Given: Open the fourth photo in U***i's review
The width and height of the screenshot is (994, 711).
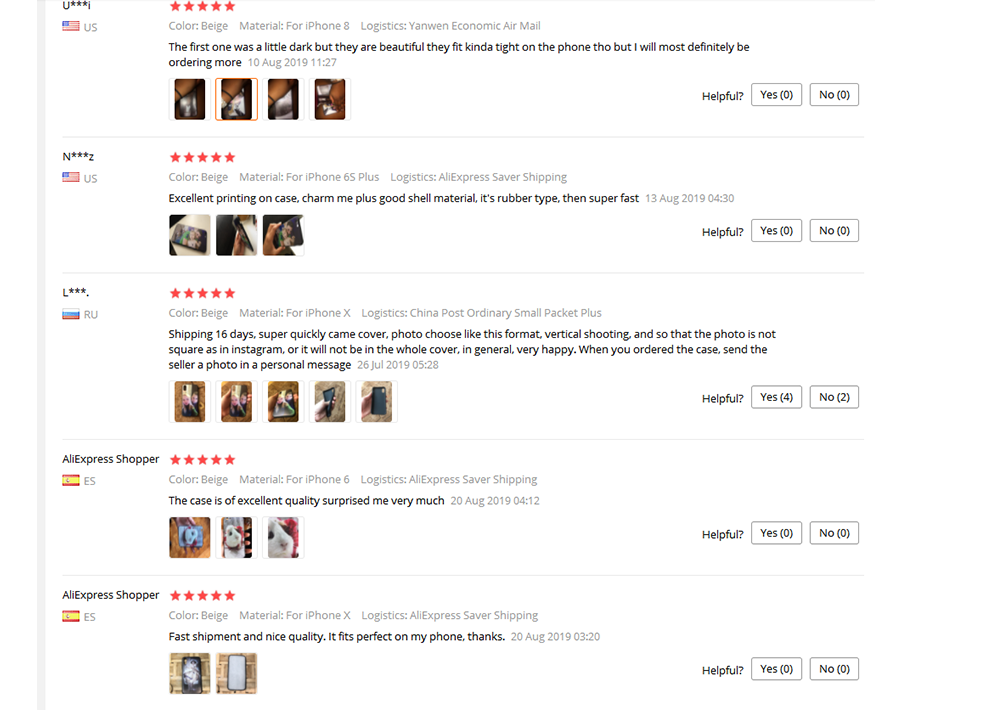Looking at the screenshot, I should tap(330, 99).
